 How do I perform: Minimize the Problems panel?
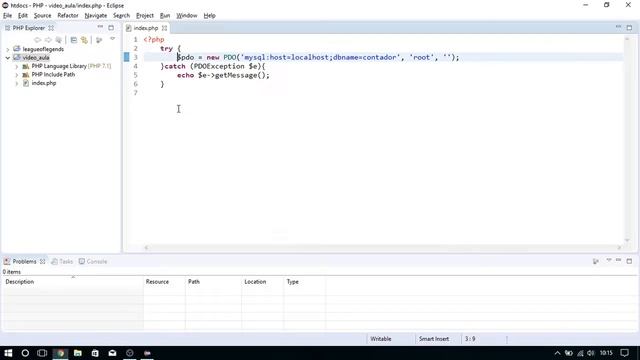click(x=618, y=260)
